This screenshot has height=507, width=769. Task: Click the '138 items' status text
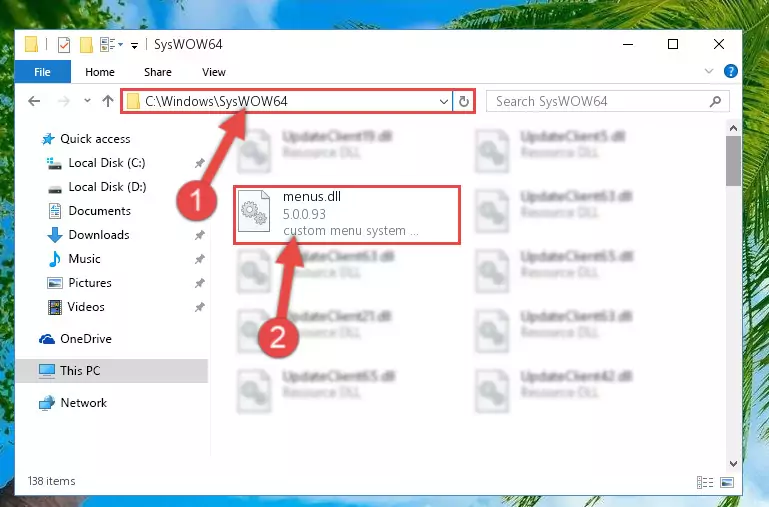coord(51,481)
